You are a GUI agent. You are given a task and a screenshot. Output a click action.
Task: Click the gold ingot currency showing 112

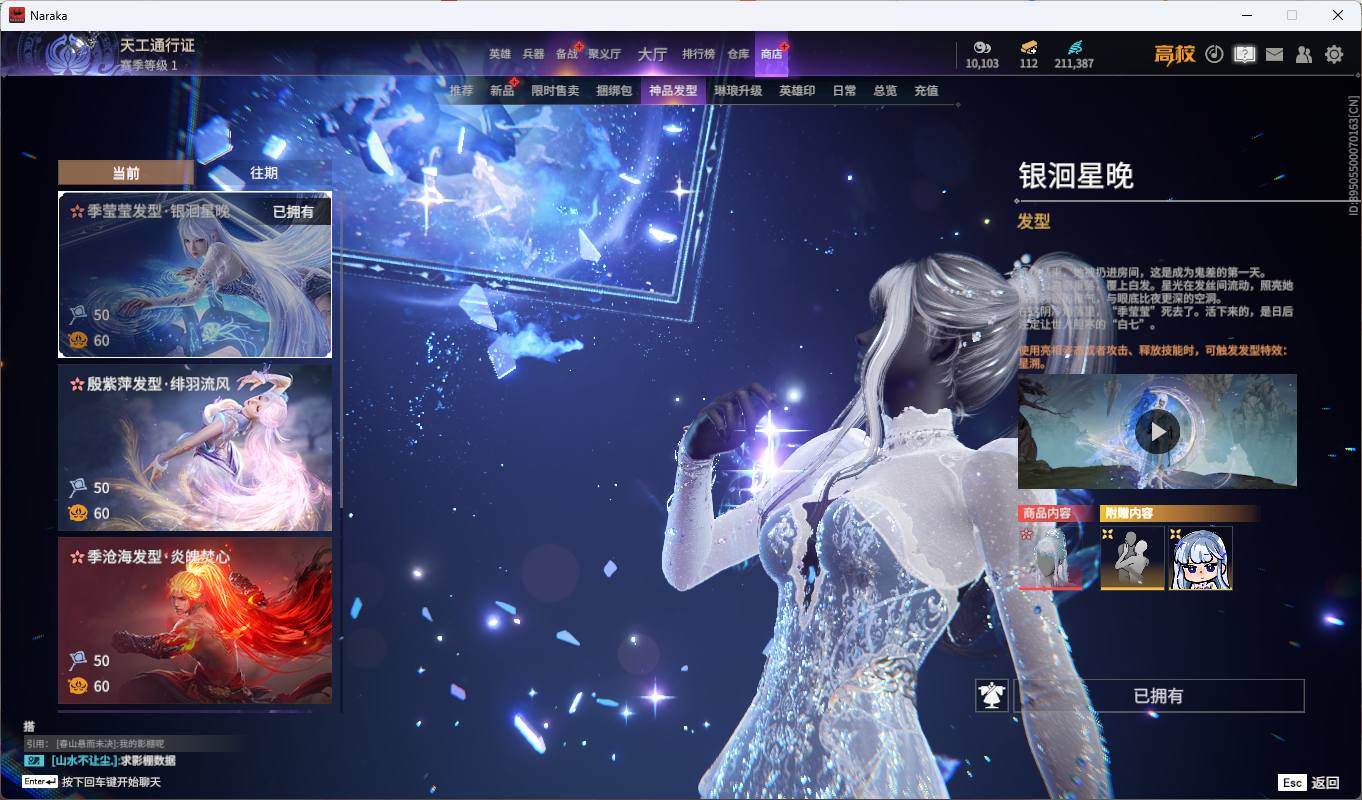[x=1028, y=55]
